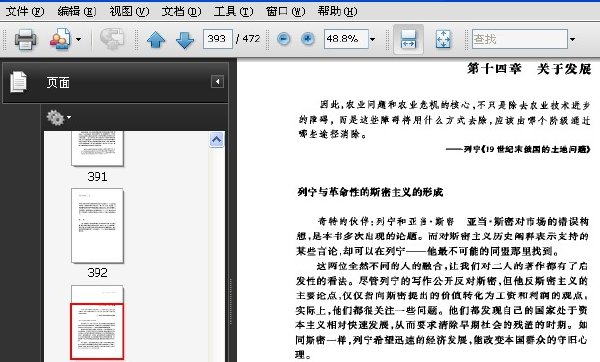
Task: Open the zoom level dropdown arrow
Action: click(372, 39)
